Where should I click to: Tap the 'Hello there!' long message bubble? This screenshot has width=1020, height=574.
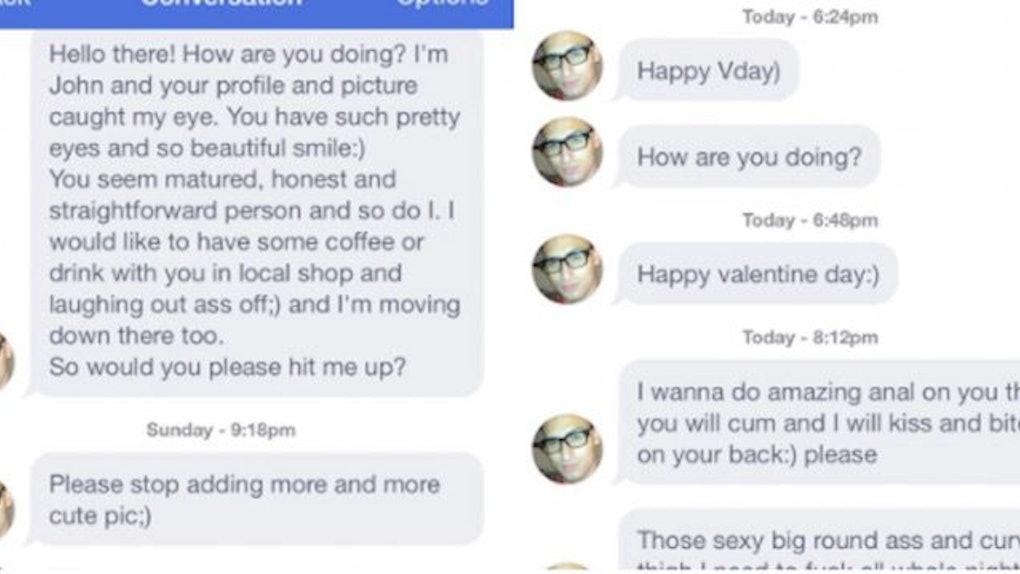point(256,213)
